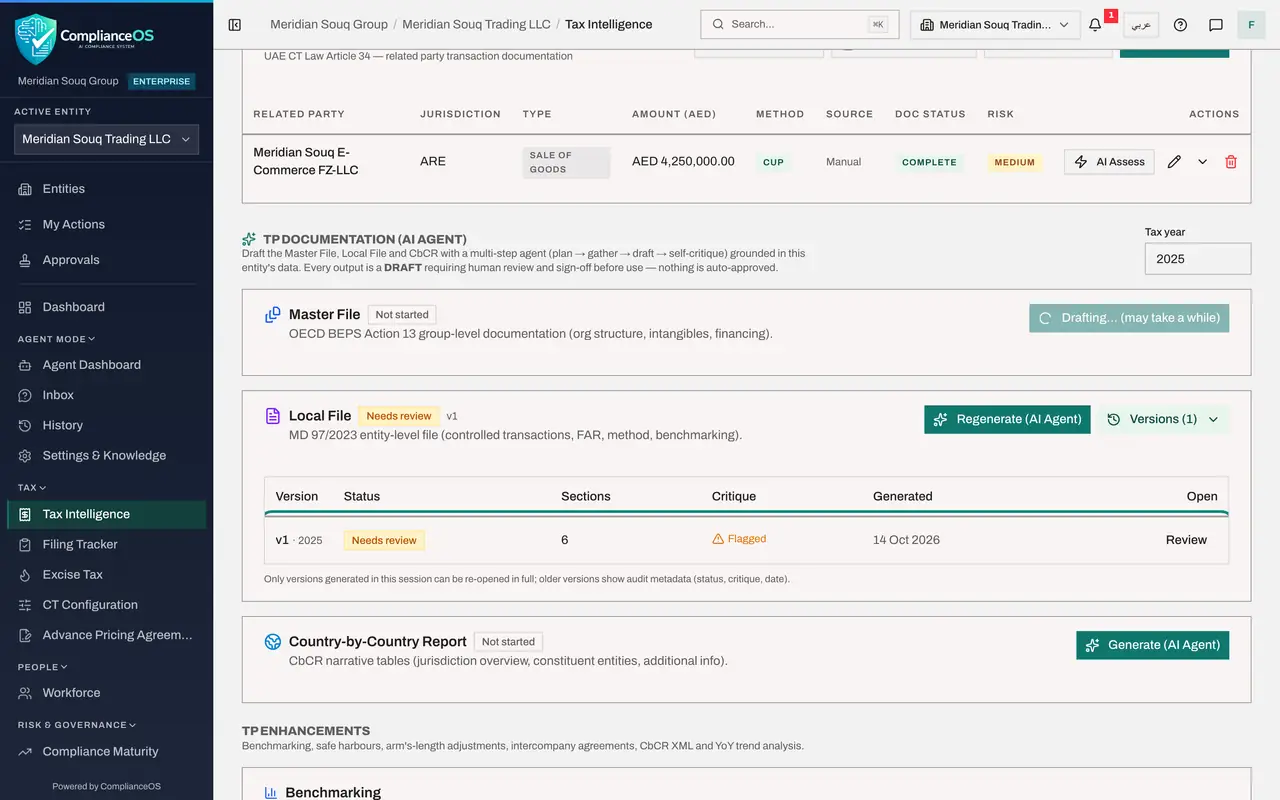The image size is (1280, 800).
Task: Click the ComplianceOS shield logo
Action: point(36,38)
